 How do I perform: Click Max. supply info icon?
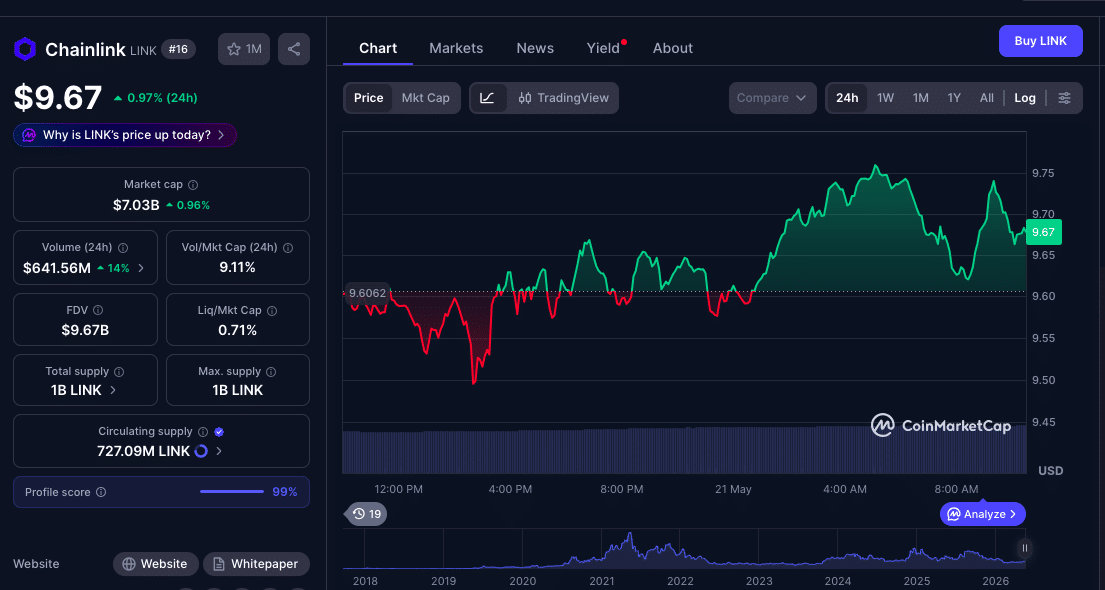(x=271, y=371)
